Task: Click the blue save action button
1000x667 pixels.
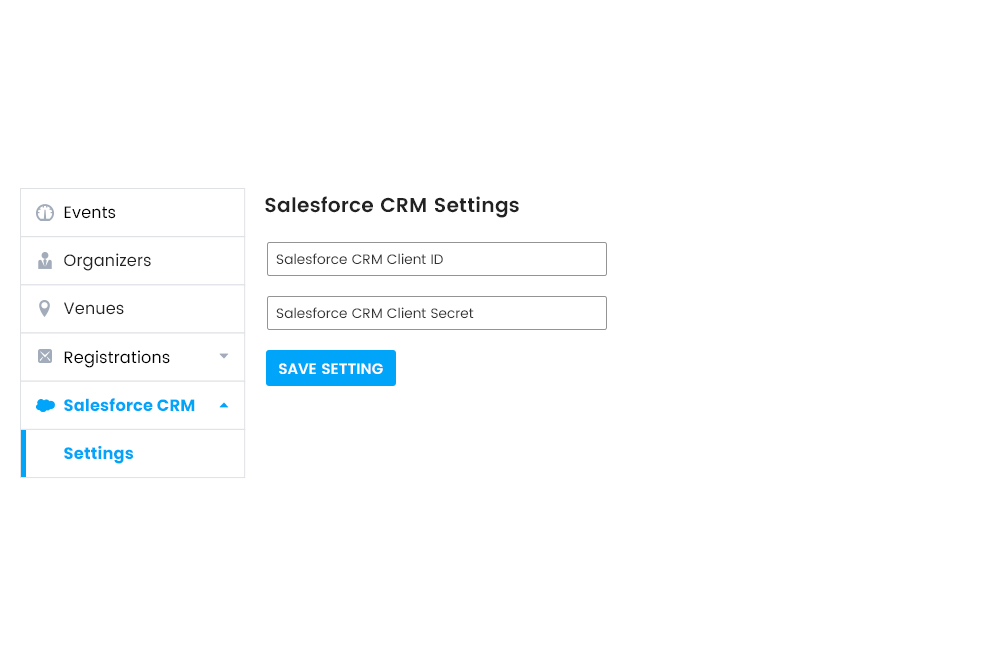Action: 330,368
